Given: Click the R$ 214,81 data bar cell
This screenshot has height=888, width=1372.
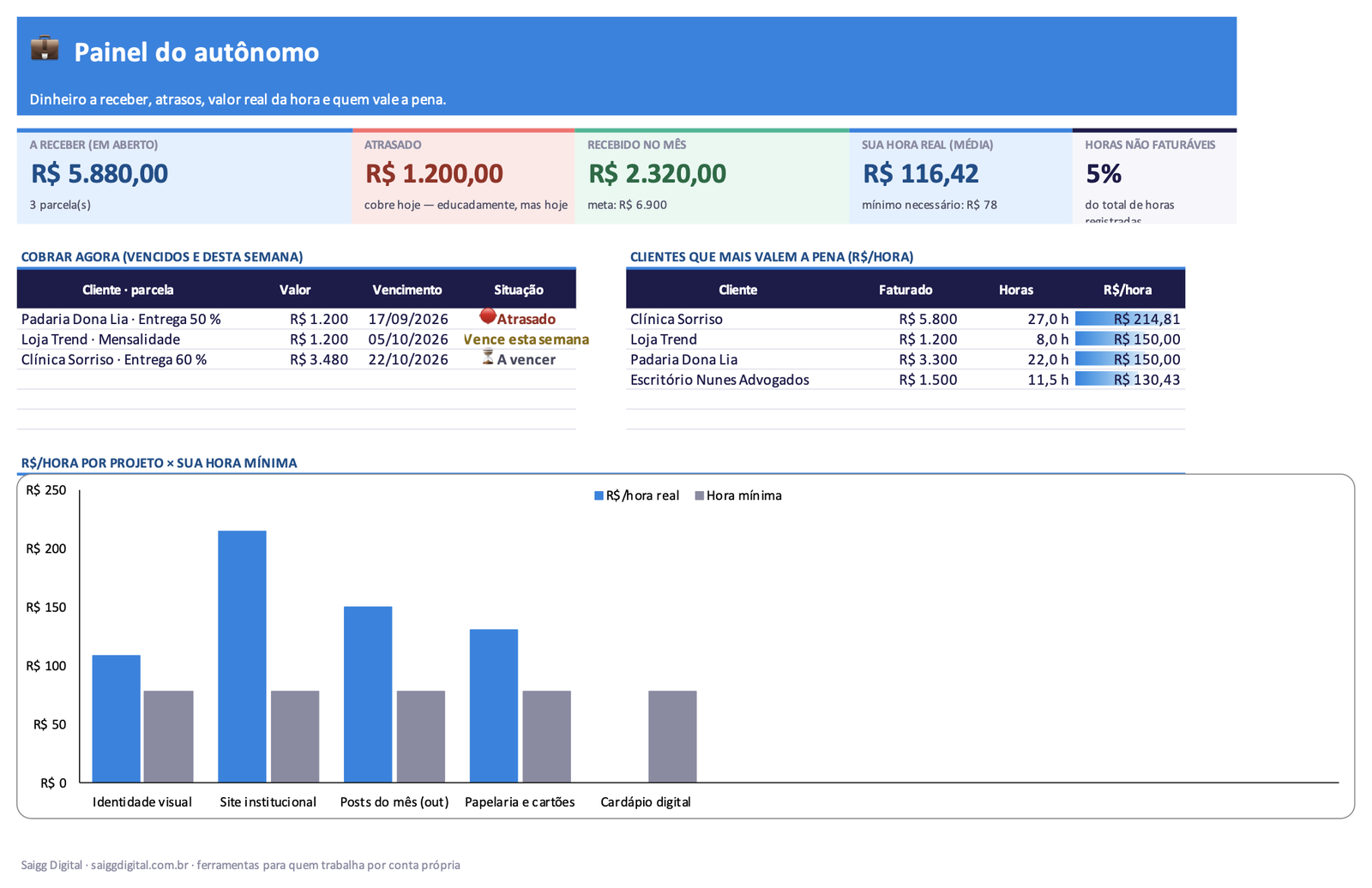Looking at the screenshot, I should [1128, 319].
